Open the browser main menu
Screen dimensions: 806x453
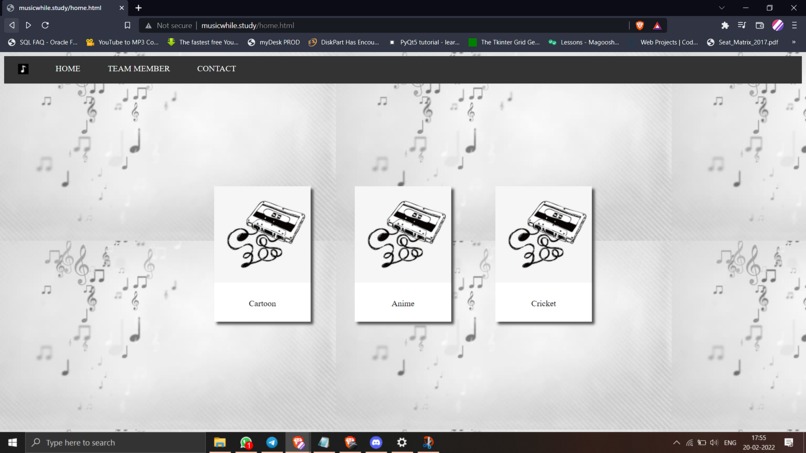(795, 25)
